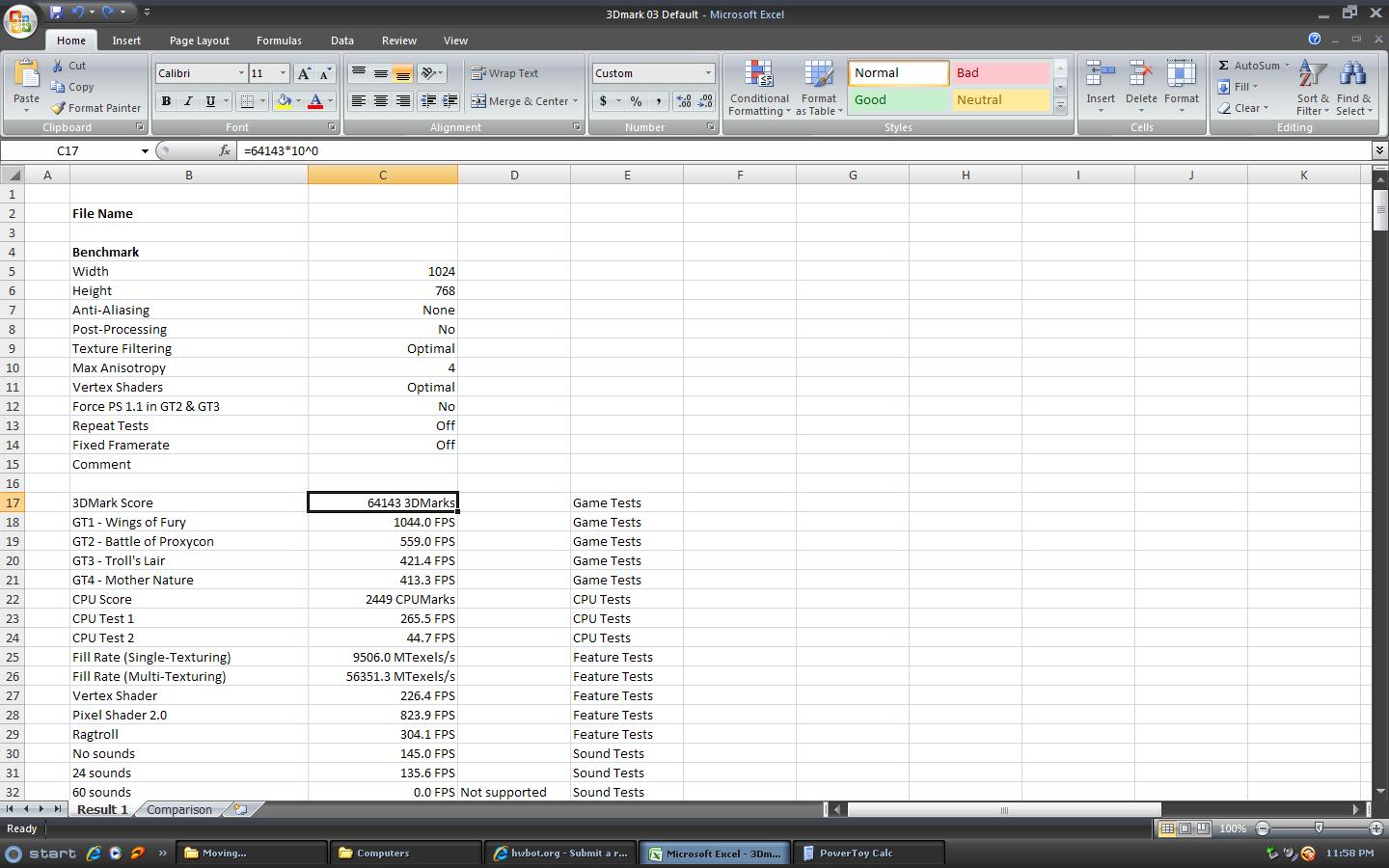Apply the Bad cell style

tap(1000, 73)
